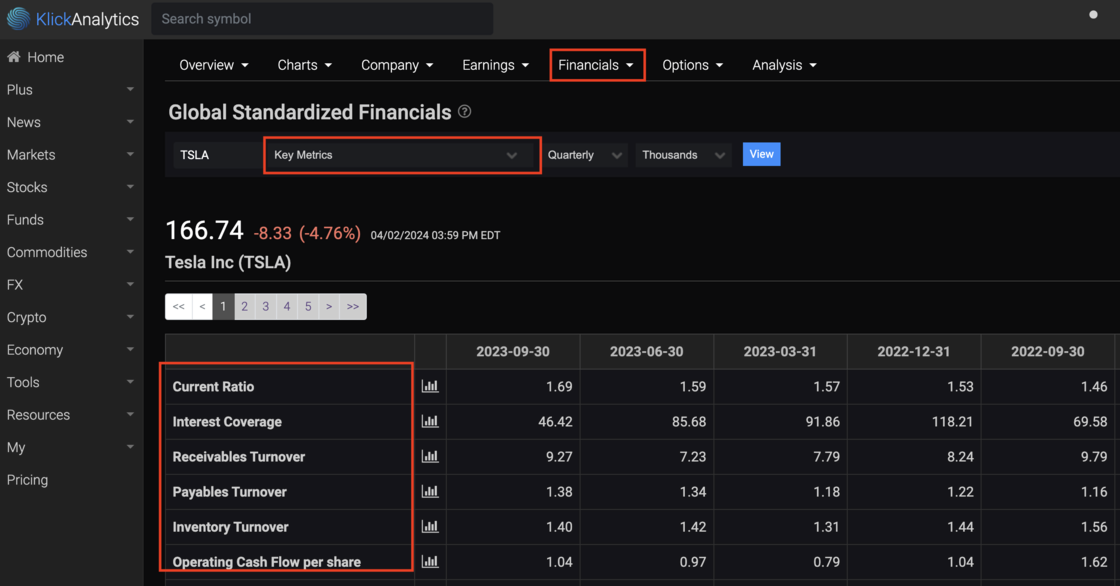Expand the Plus sidebar menu
This screenshot has width=1120, height=586.
point(70,89)
